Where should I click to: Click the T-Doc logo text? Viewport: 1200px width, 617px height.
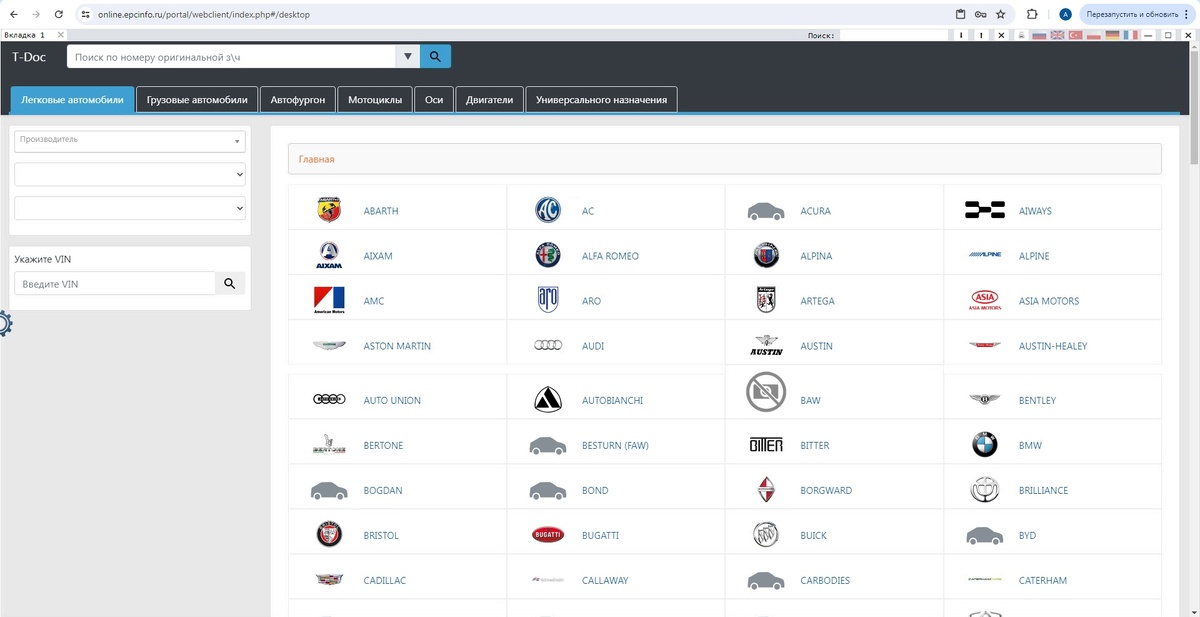[29, 57]
